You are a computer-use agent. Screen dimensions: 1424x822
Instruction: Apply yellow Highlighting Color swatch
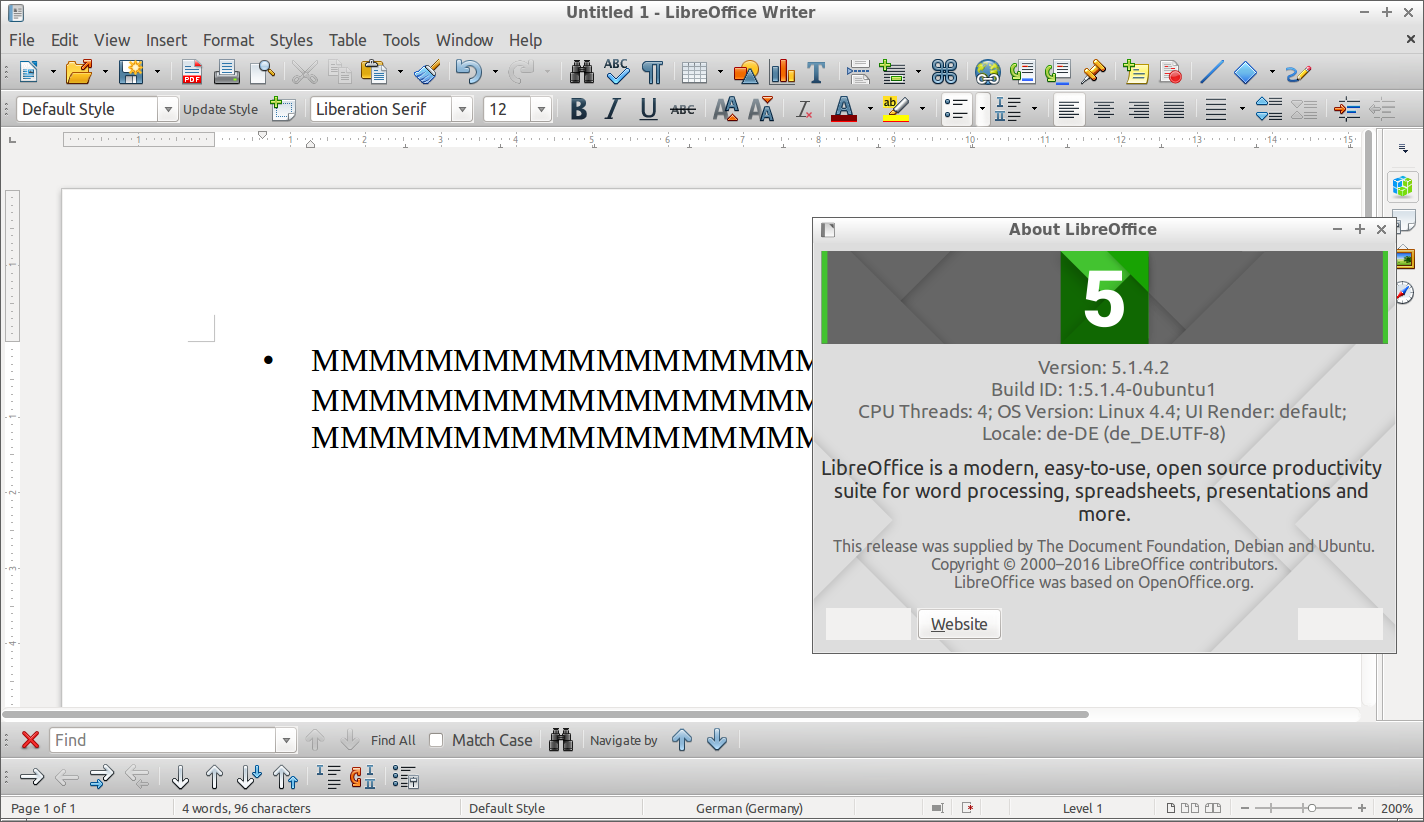(896, 109)
